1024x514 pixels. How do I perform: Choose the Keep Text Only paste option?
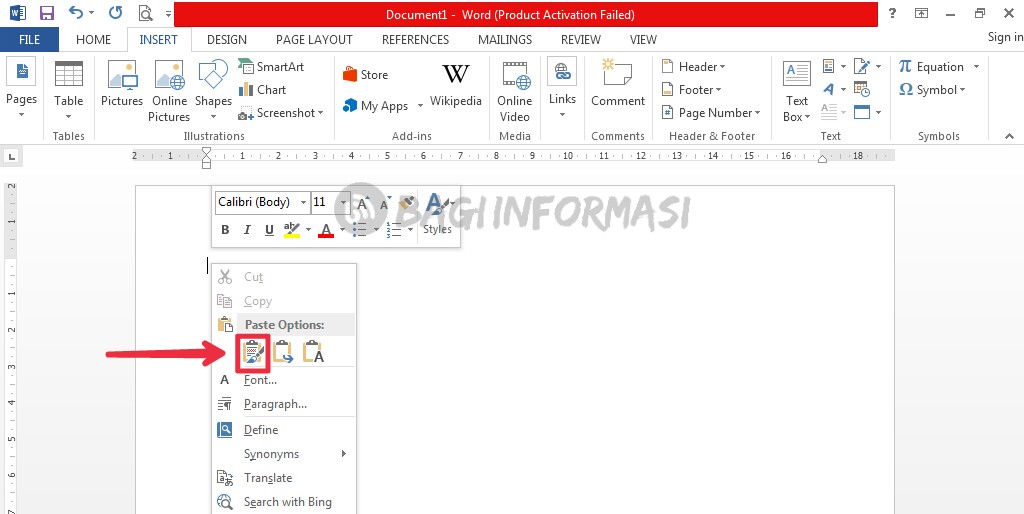(x=313, y=352)
